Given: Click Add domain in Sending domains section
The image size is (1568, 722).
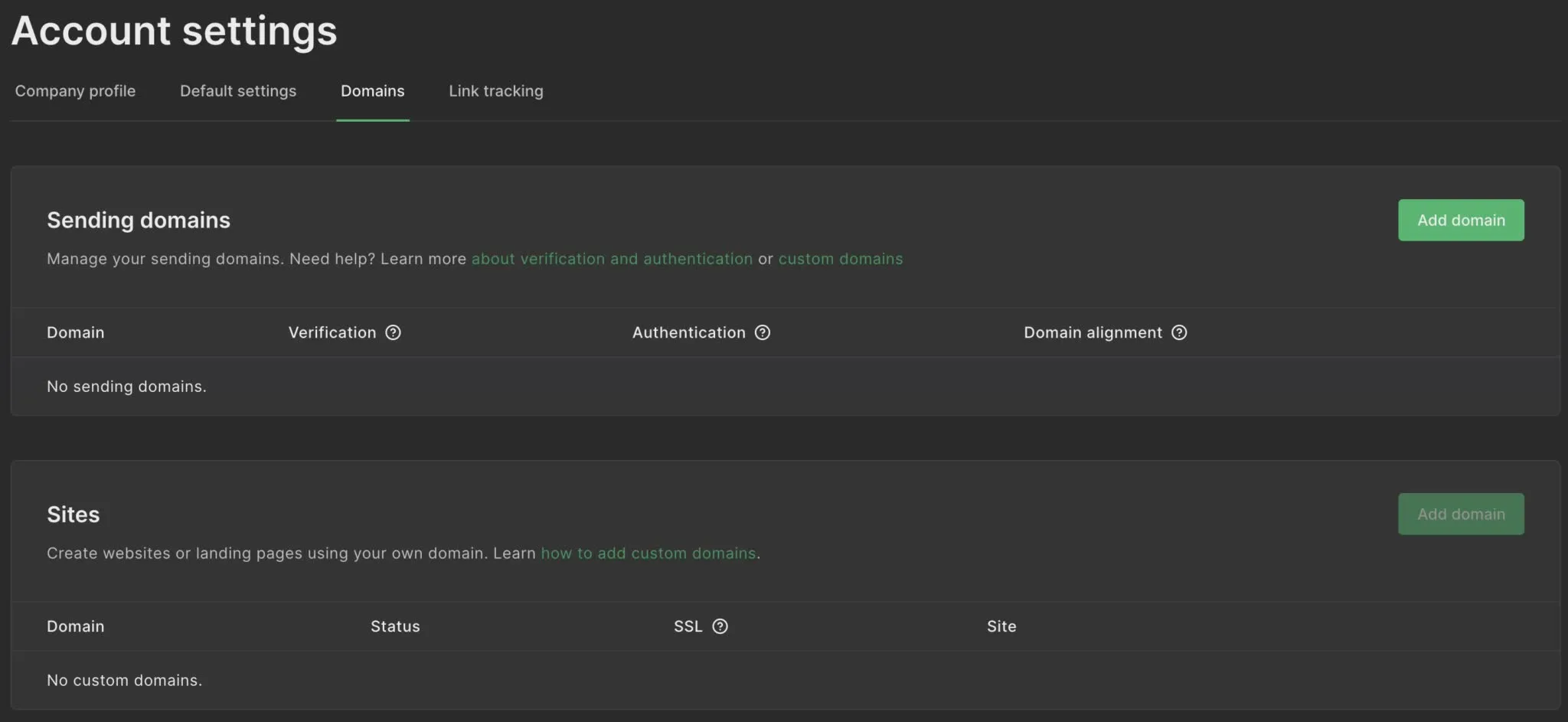Looking at the screenshot, I should point(1460,221).
